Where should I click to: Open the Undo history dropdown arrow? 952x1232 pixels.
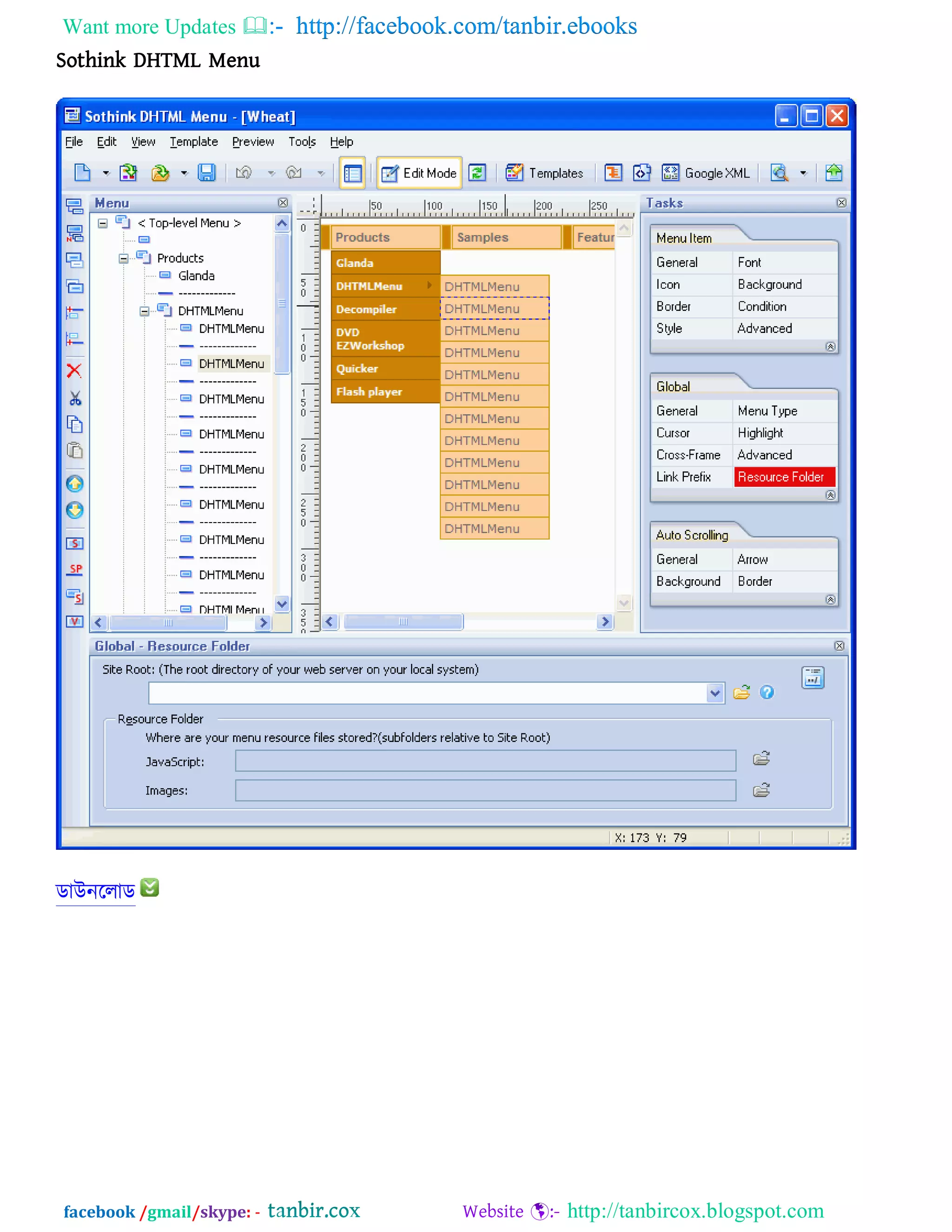[x=271, y=173]
